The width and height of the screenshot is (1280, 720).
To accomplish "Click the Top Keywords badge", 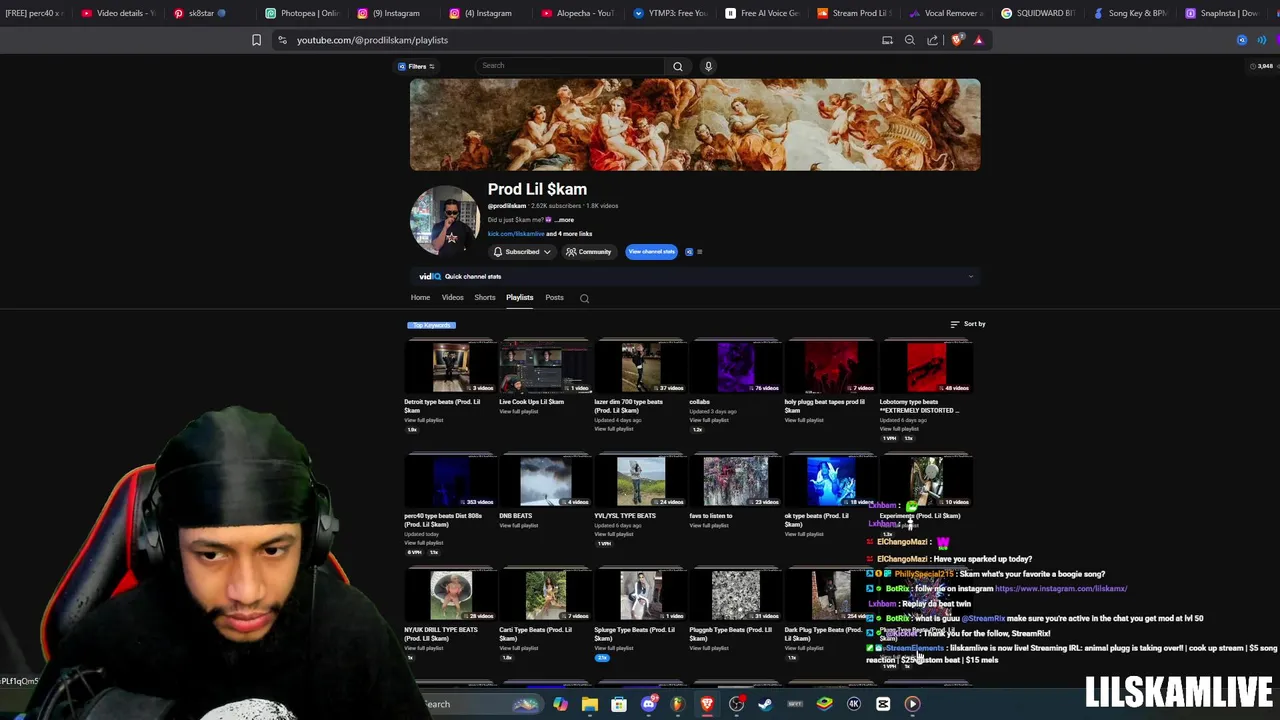I will click(431, 325).
